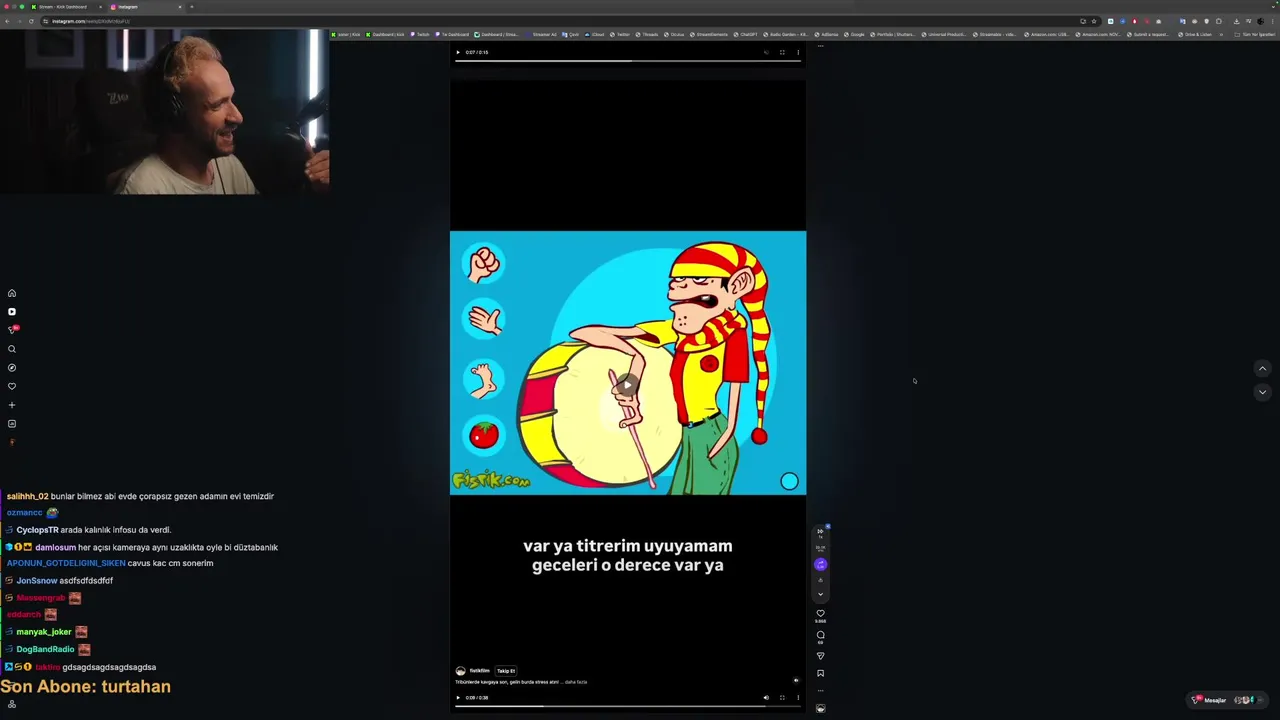The width and height of the screenshot is (1280, 720).
Task: Bookmark this page with the star
Action: point(1094,21)
